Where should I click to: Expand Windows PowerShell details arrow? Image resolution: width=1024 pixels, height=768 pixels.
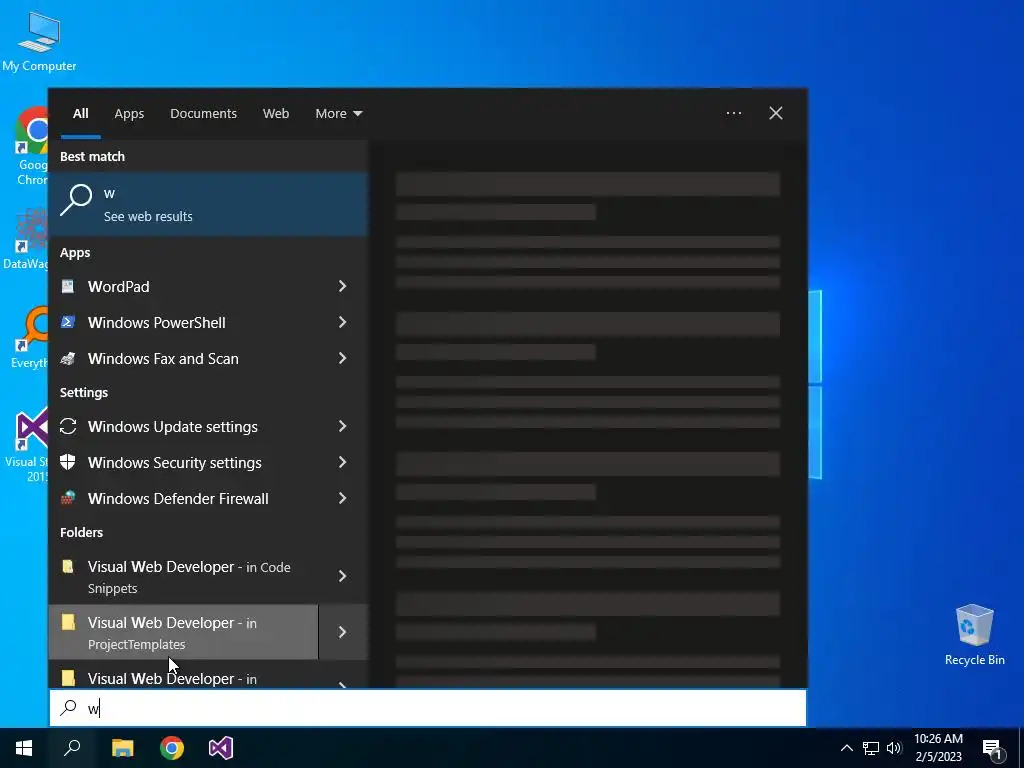click(342, 322)
